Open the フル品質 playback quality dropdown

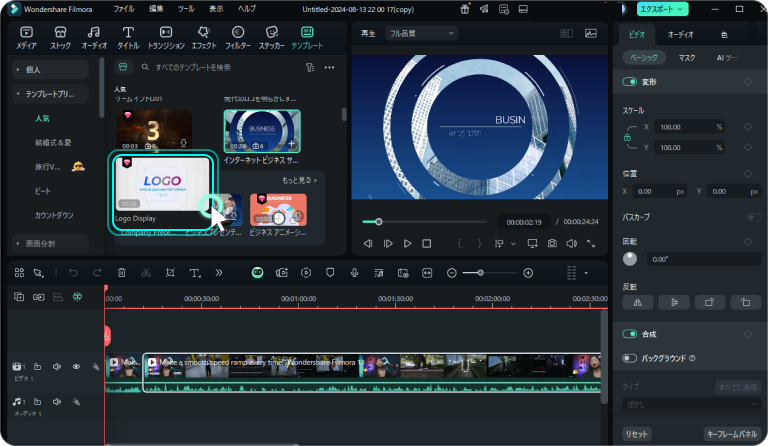point(420,33)
